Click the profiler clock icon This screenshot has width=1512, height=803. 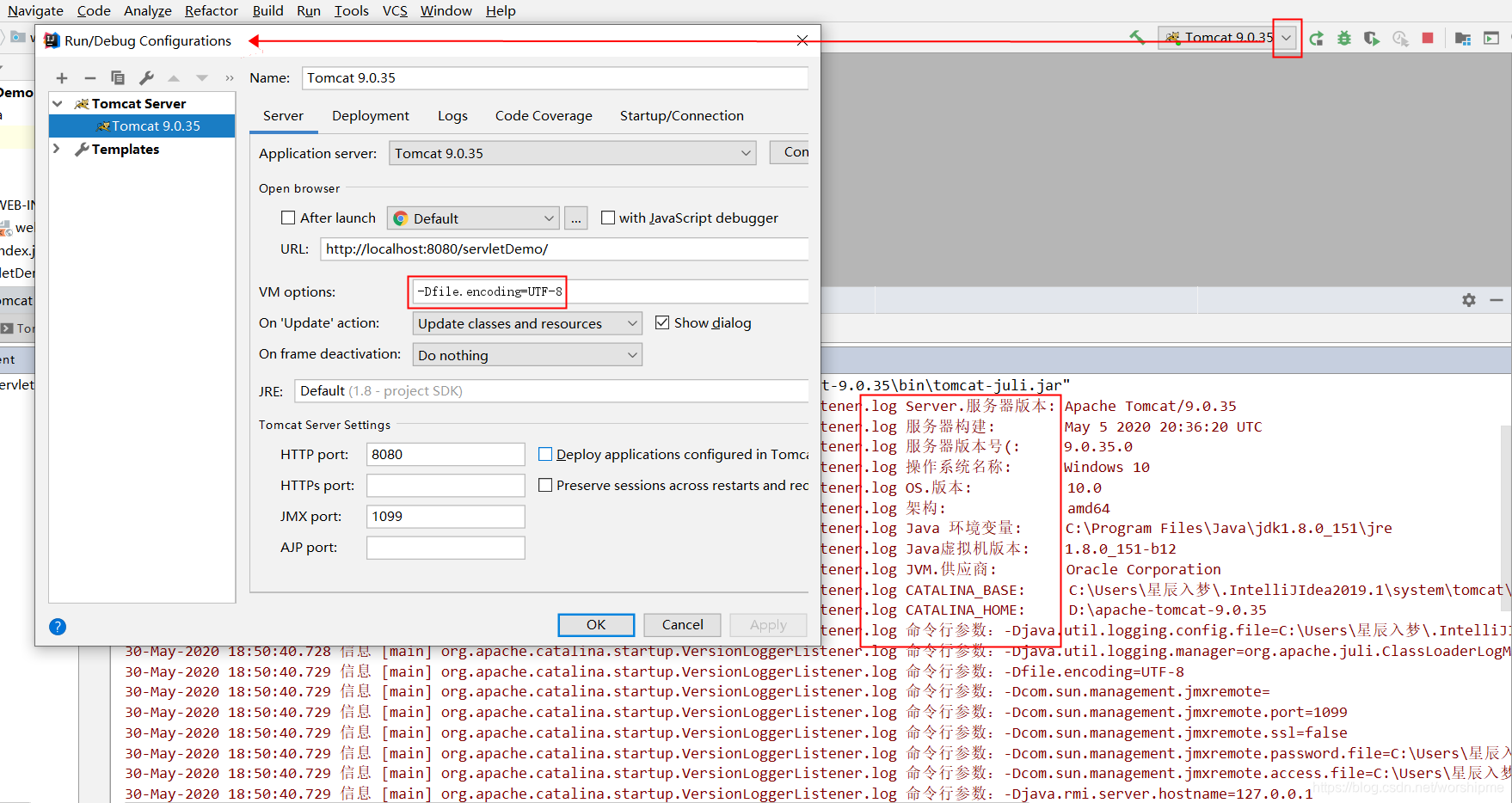(1400, 38)
